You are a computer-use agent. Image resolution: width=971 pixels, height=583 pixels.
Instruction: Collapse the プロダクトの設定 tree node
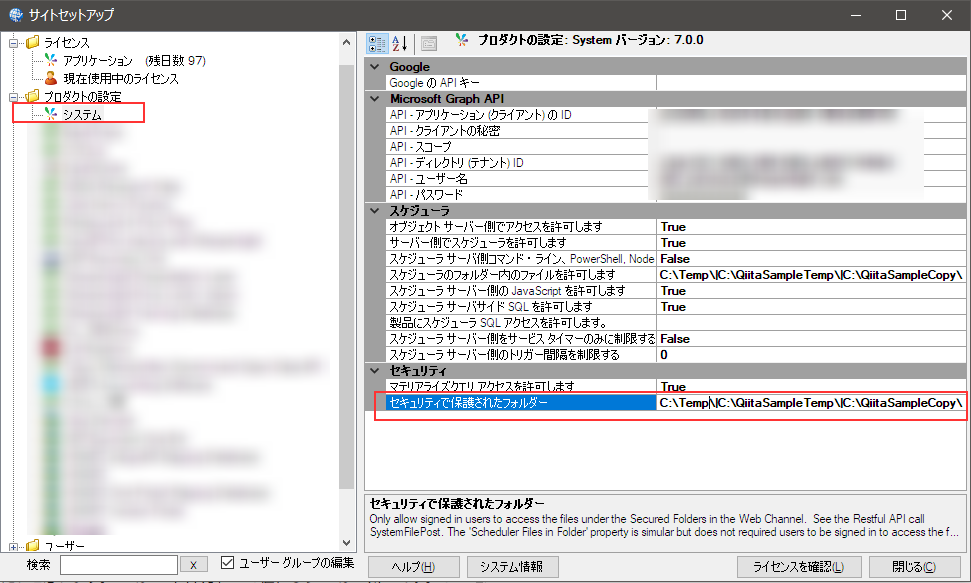pos(13,97)
